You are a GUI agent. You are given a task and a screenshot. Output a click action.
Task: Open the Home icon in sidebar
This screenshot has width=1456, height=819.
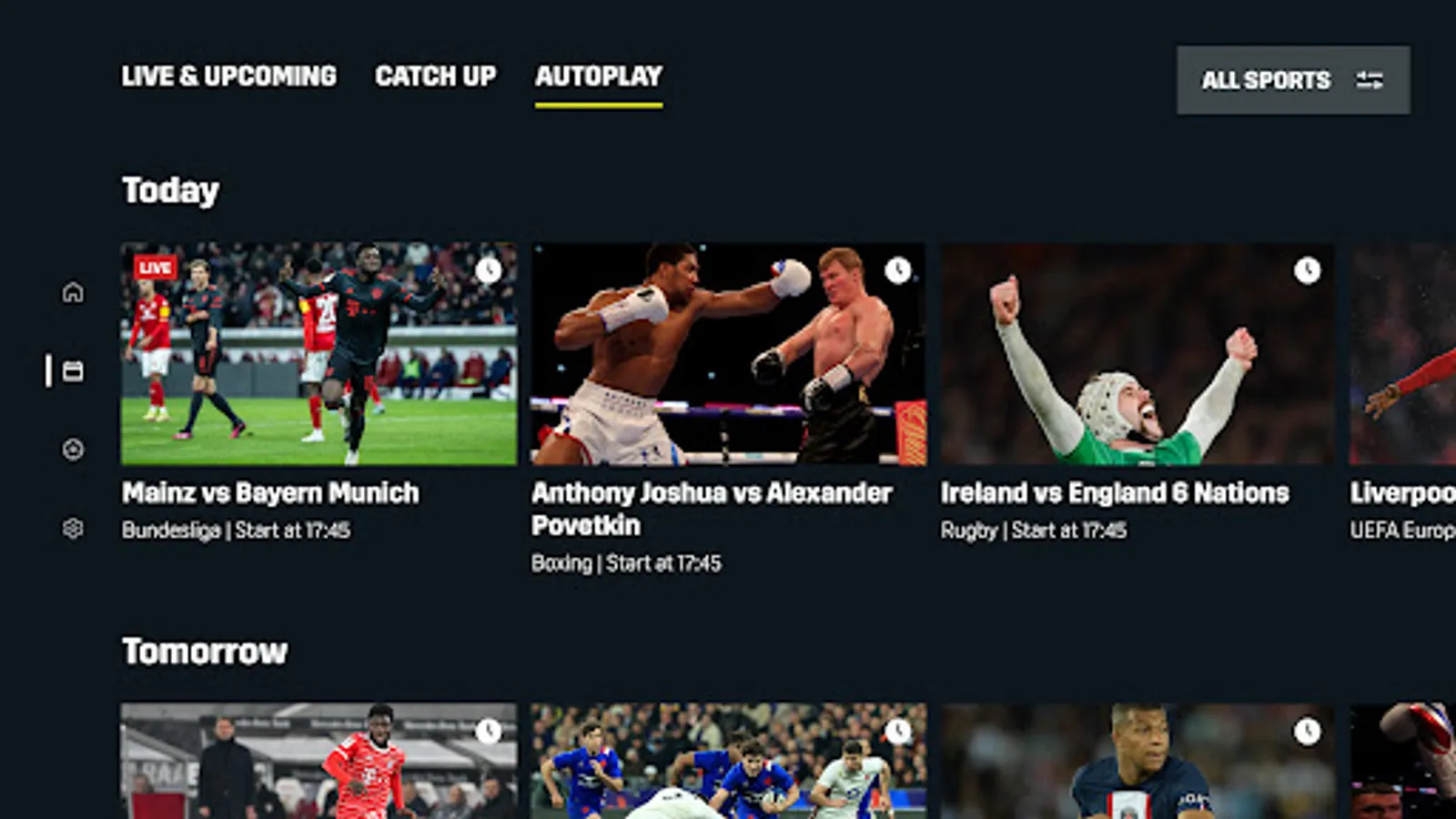click(73, 292)
